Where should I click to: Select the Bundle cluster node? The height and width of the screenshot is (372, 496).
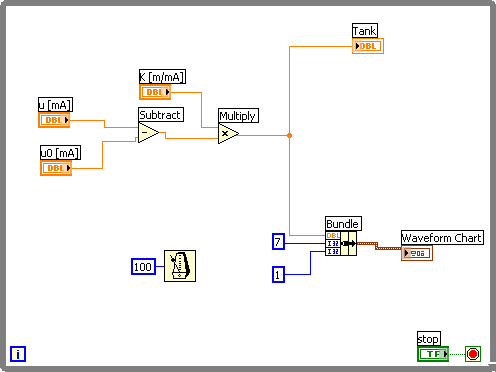pos(341,244)
